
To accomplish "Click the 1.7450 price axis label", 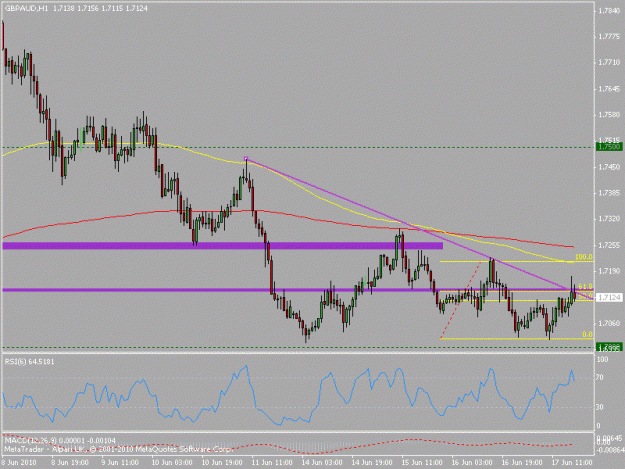I will 609,167.
